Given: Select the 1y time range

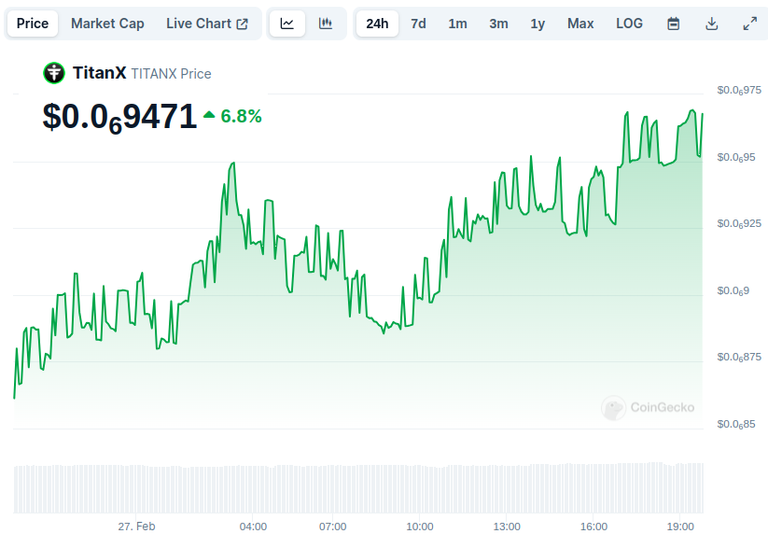Looking at the screenshot, I should pyautogui.click(x=537, y=24).
